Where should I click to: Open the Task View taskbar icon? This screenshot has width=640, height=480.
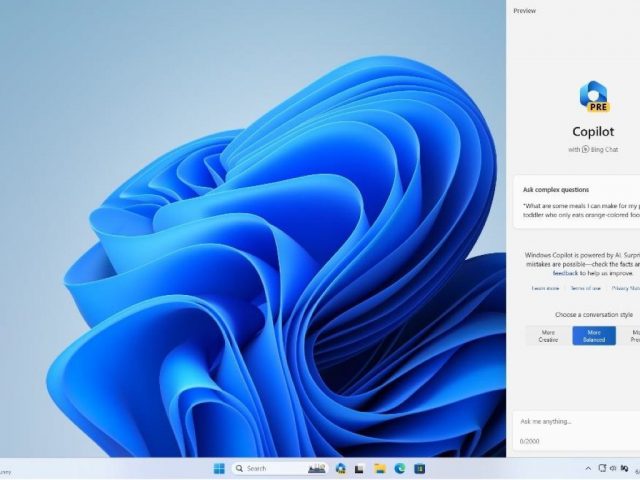pyautogui.click(x=359, y=469)
